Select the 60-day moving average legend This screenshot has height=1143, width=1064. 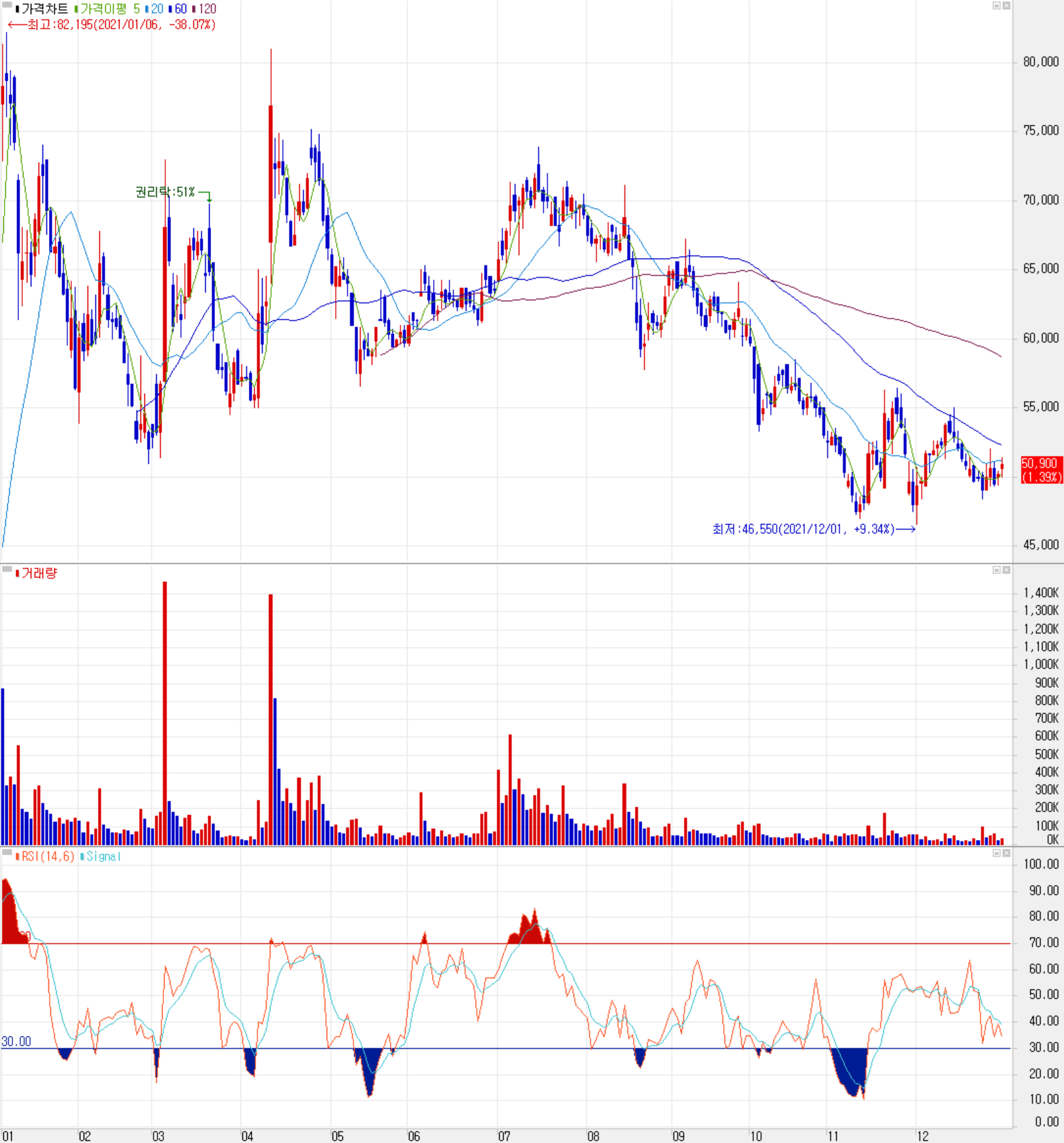178,9
